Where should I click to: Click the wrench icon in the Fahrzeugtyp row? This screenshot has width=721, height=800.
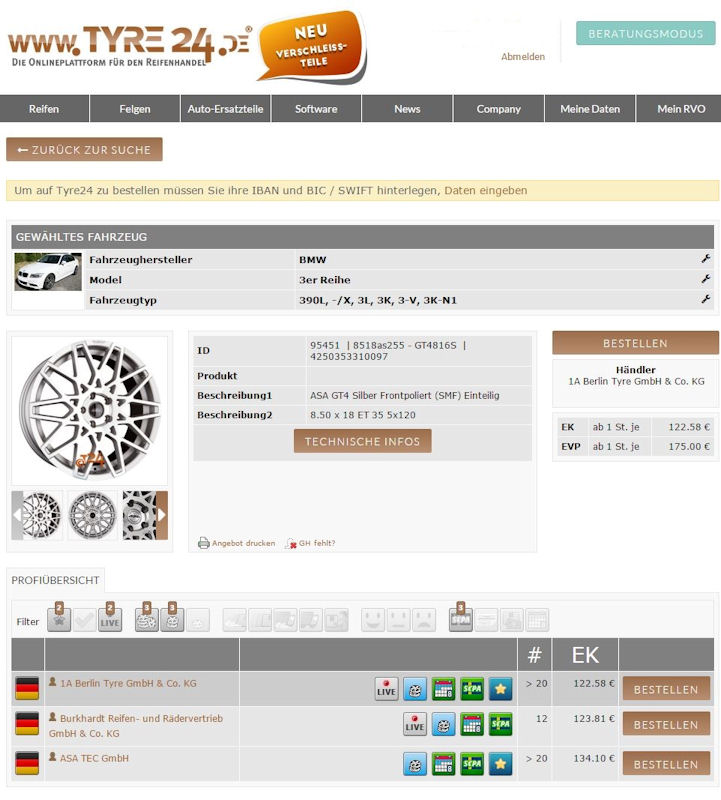706,299
